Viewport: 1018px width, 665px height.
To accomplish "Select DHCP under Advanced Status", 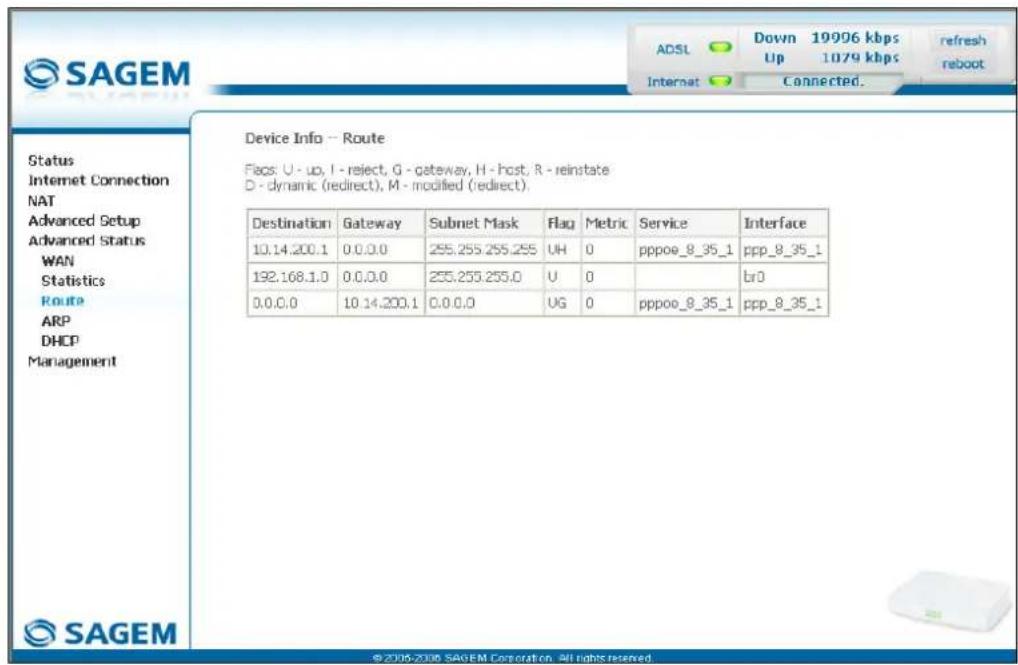I will click(60, 341).
